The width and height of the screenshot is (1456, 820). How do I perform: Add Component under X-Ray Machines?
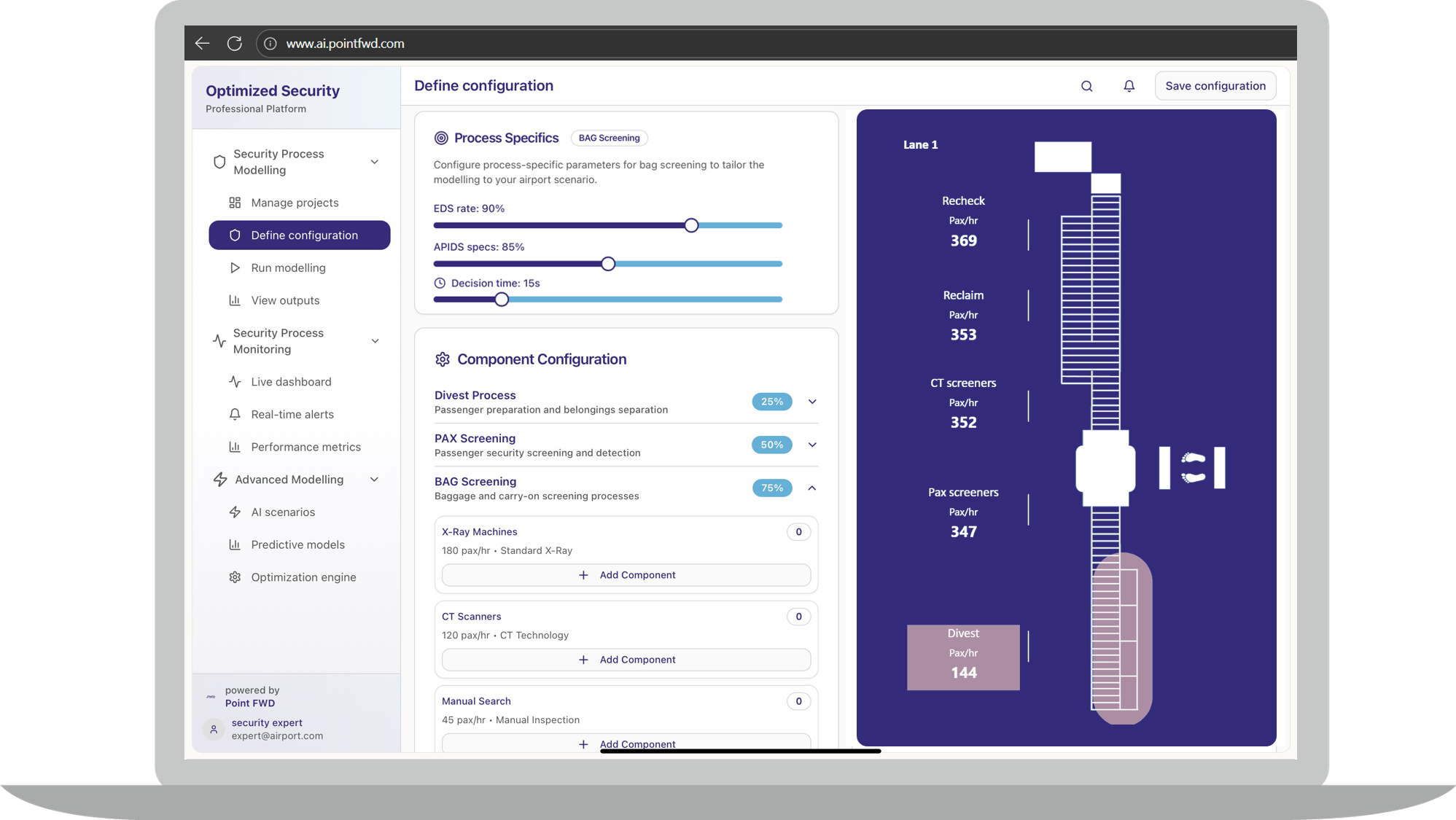pos(626,575)
